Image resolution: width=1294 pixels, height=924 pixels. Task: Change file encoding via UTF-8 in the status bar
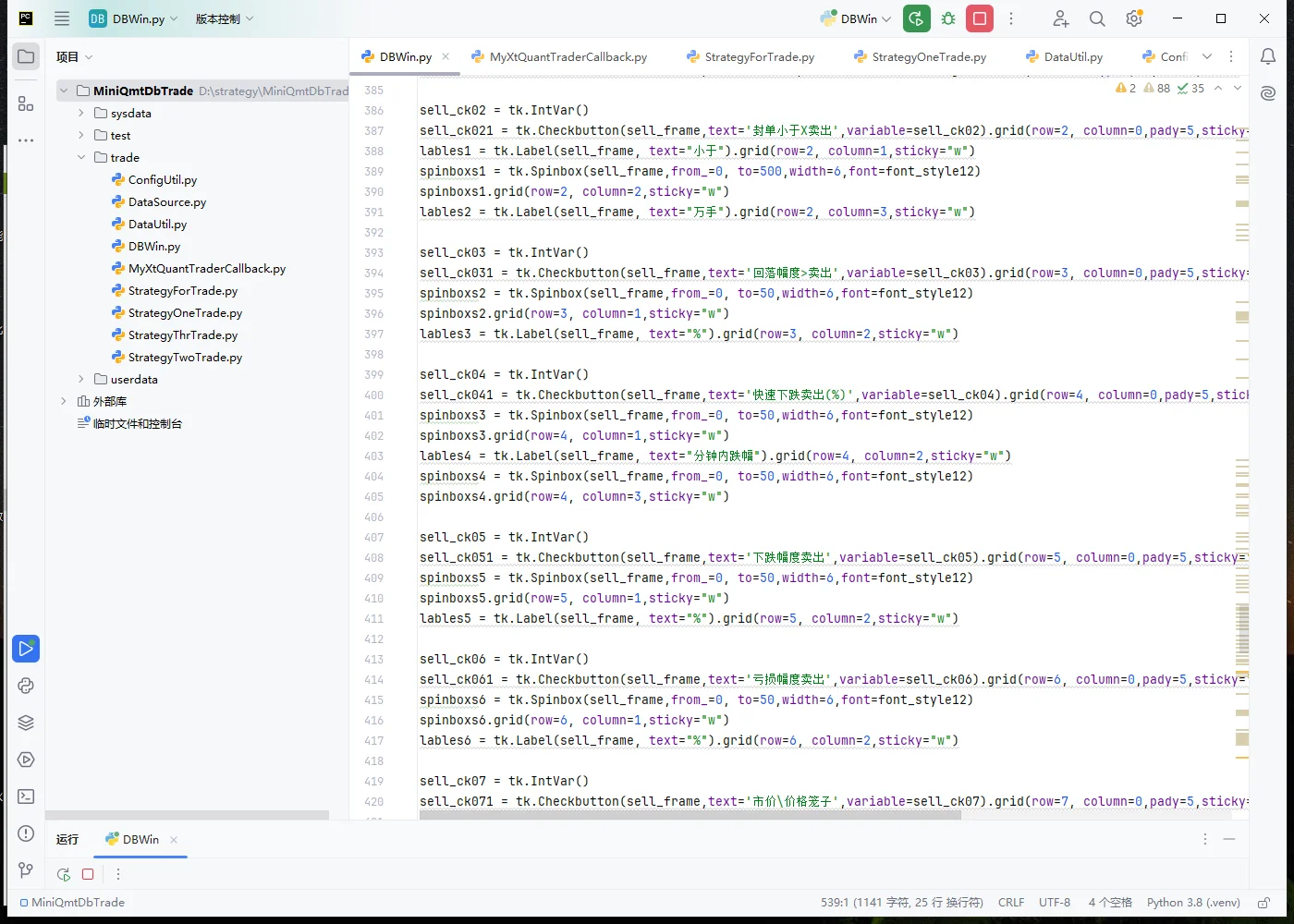1055,903
